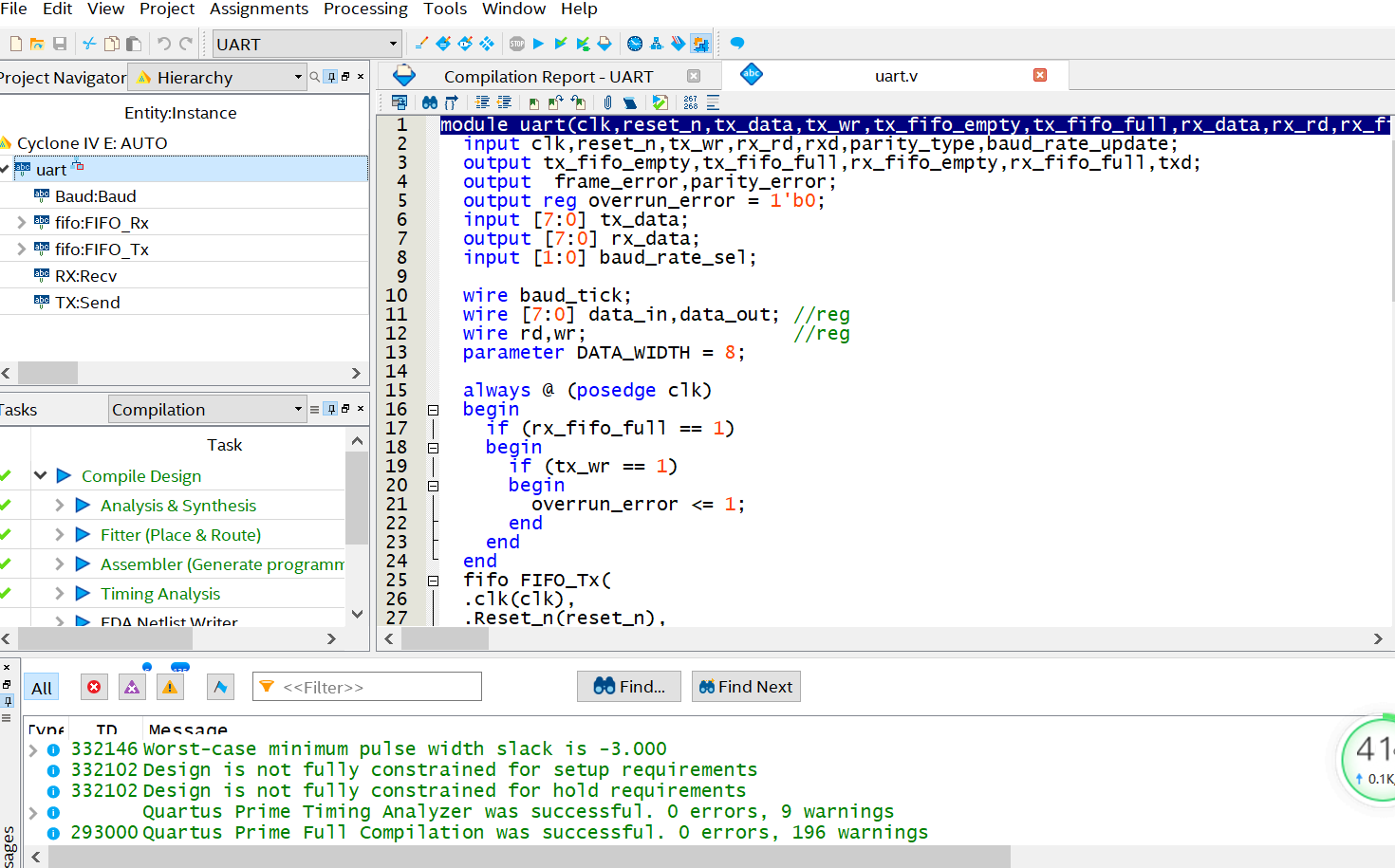Click the Find Next button

(746, 687)
